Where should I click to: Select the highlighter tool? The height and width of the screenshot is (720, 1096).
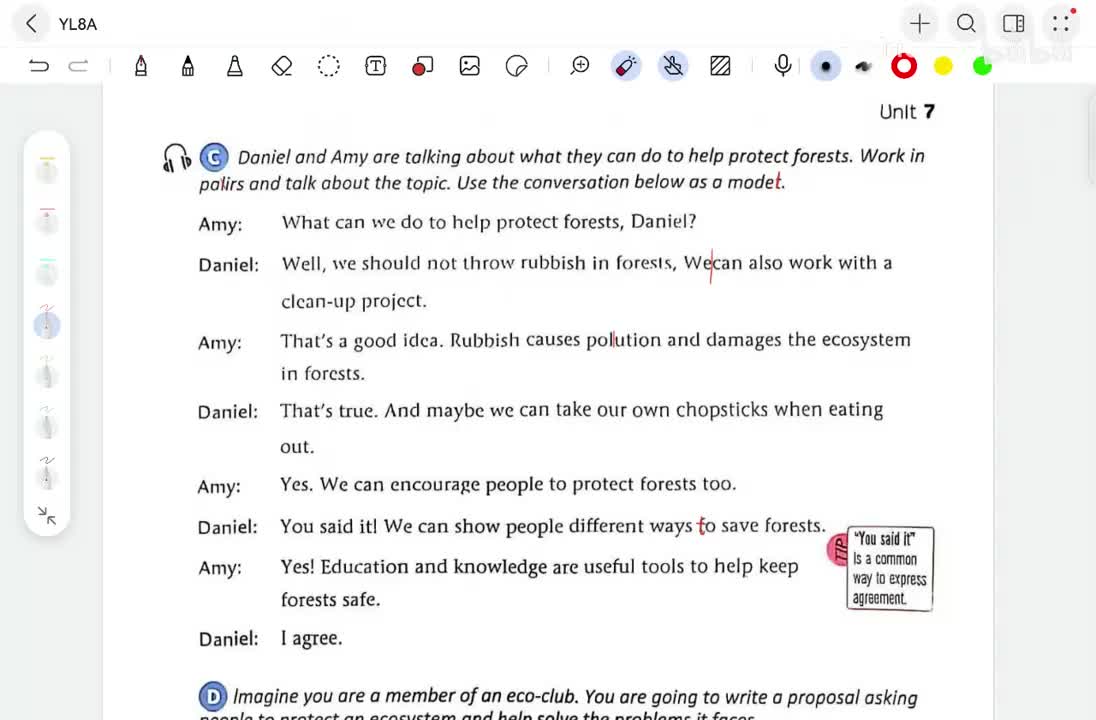[235, 66]
